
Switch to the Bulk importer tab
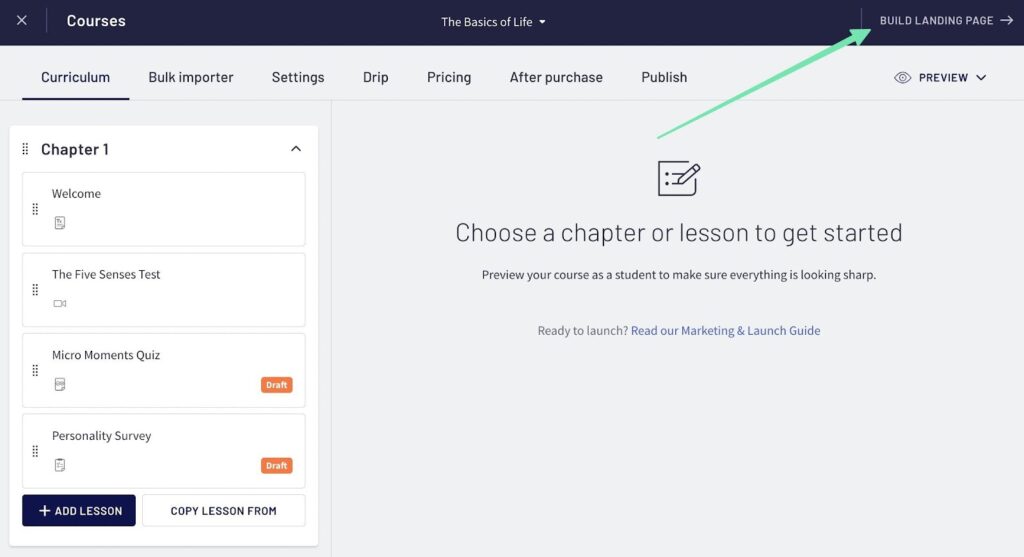pyautogui.click(x=191, y=77)
